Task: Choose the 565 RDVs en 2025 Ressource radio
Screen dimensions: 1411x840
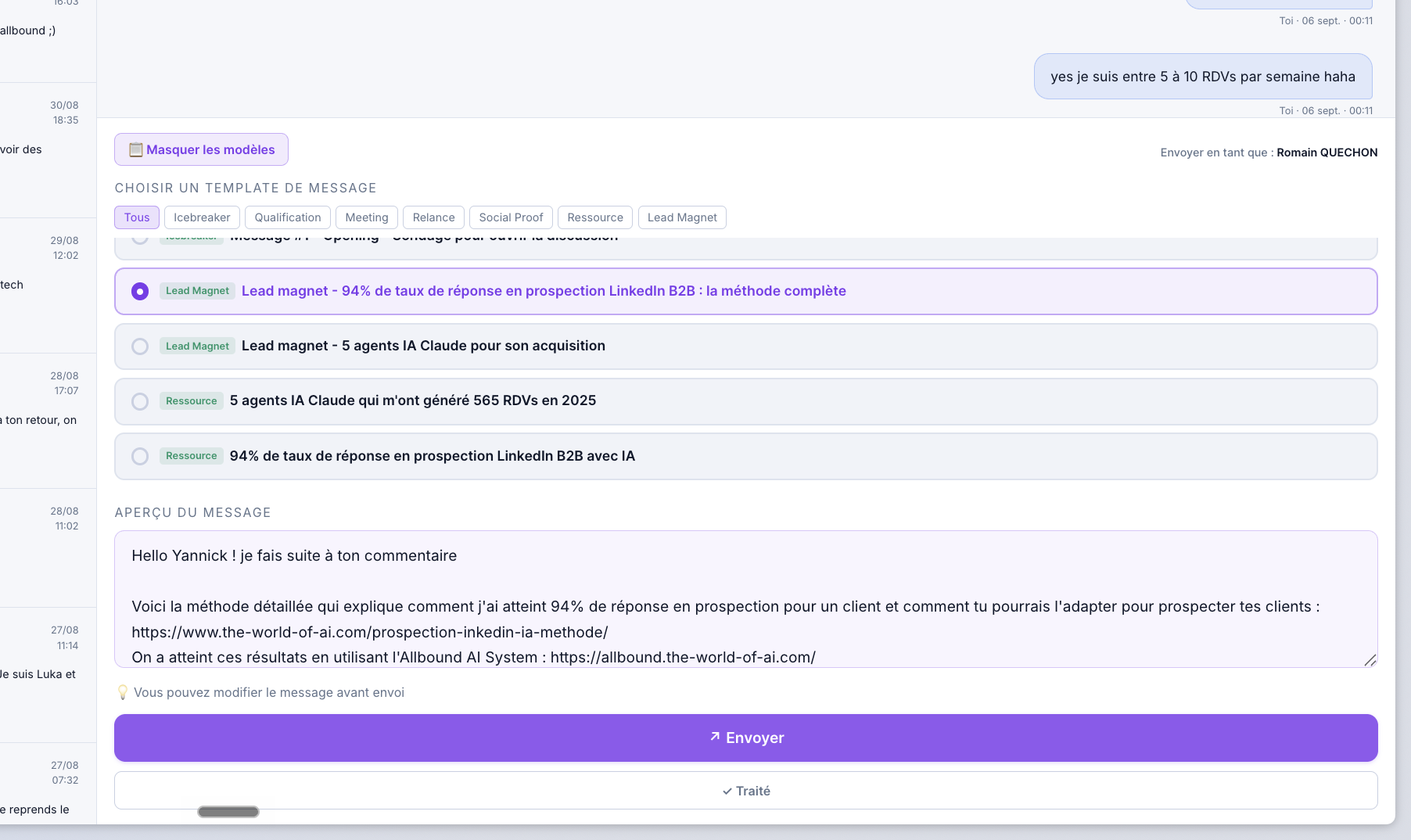Action: point(140,401)
